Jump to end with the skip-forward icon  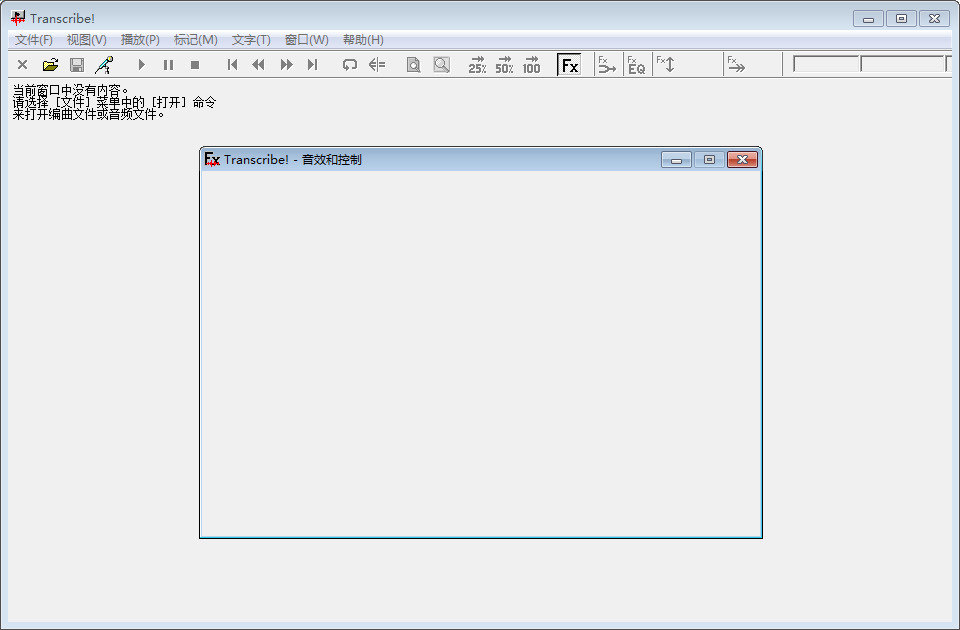313,64
